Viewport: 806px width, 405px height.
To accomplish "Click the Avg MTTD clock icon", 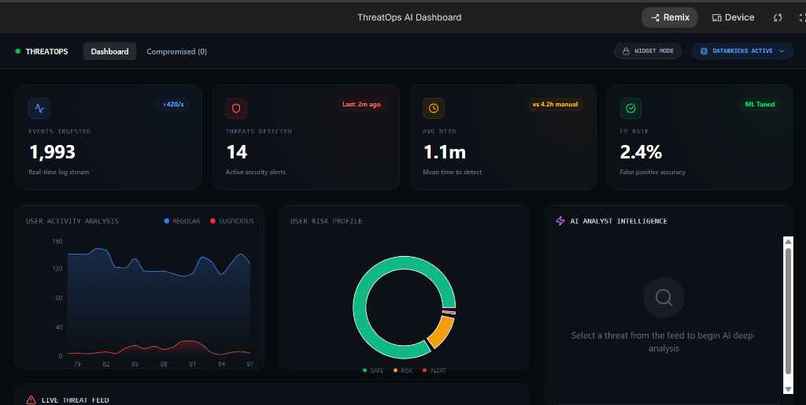I will (x=433, y=108).
